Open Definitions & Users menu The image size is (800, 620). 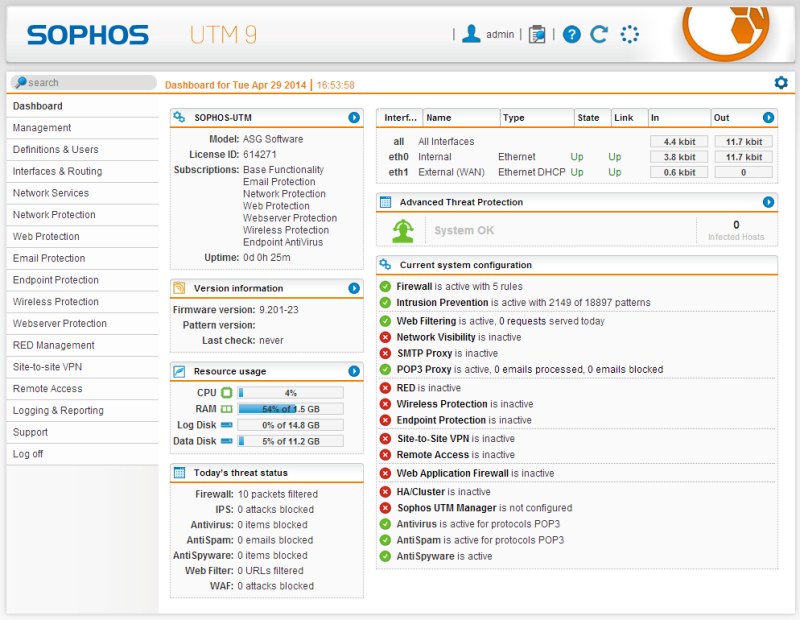[x=82, y=150]
